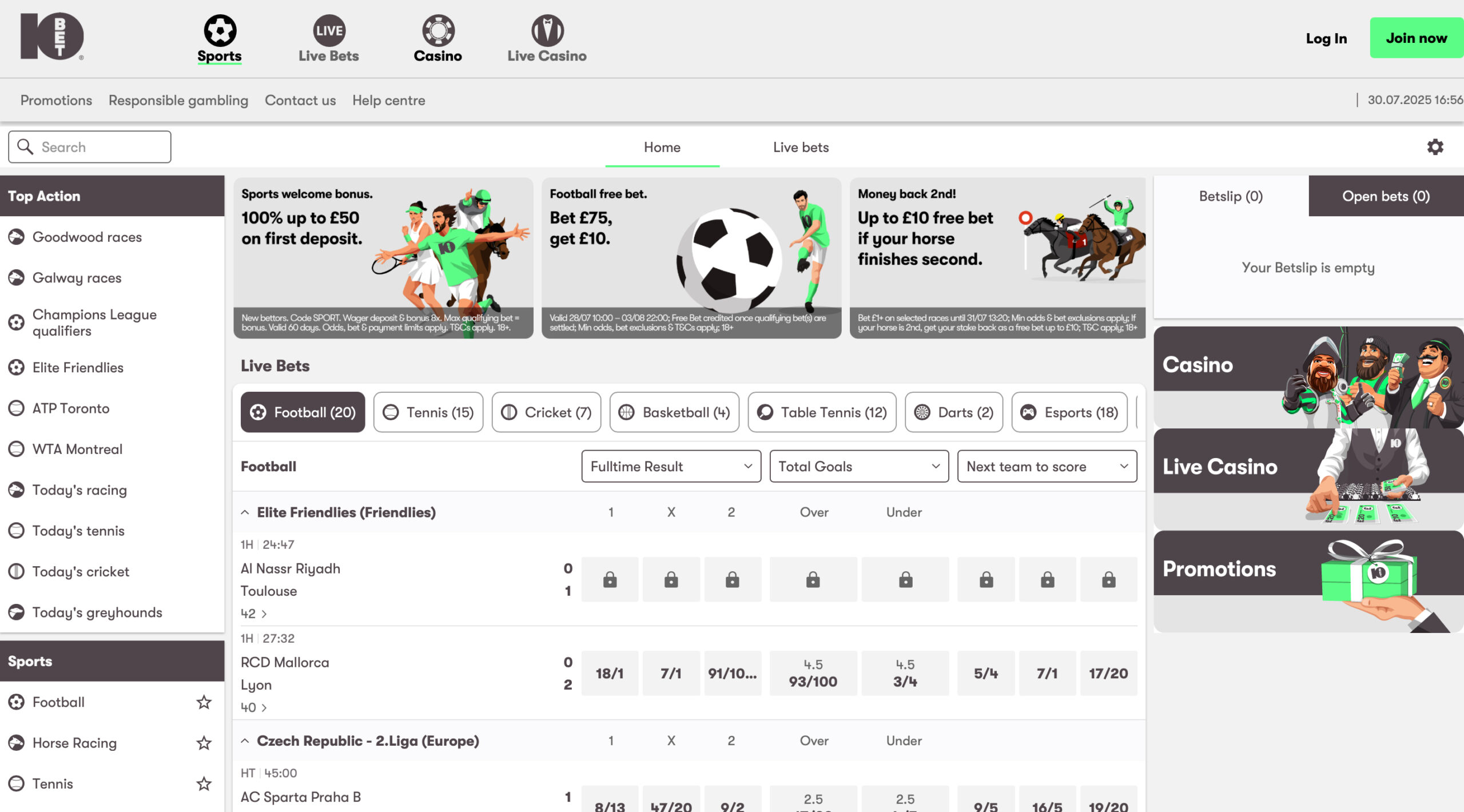Bet on RCD Mallorca win at 18/1
The height and width of the screenshot is (812, 1464).
tap(610, 673)
